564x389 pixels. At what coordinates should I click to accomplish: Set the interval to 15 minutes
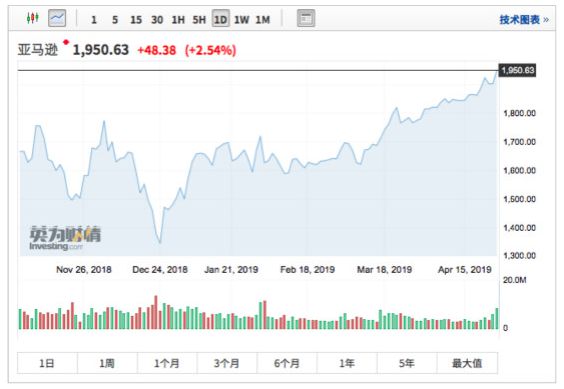tap(136, 20)
